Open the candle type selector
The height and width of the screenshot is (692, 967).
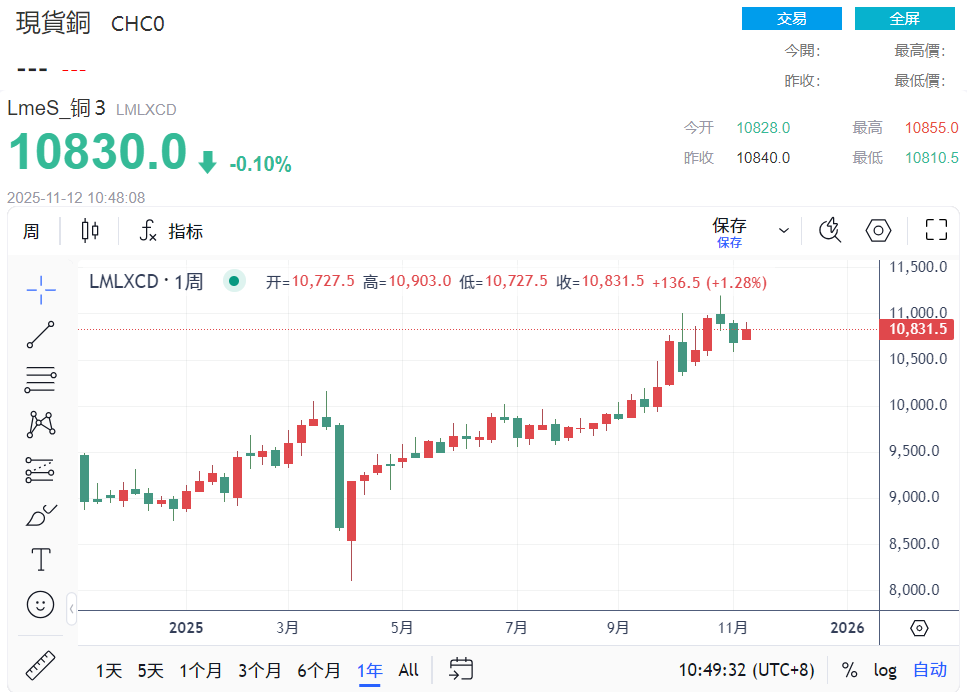[89, 230]
